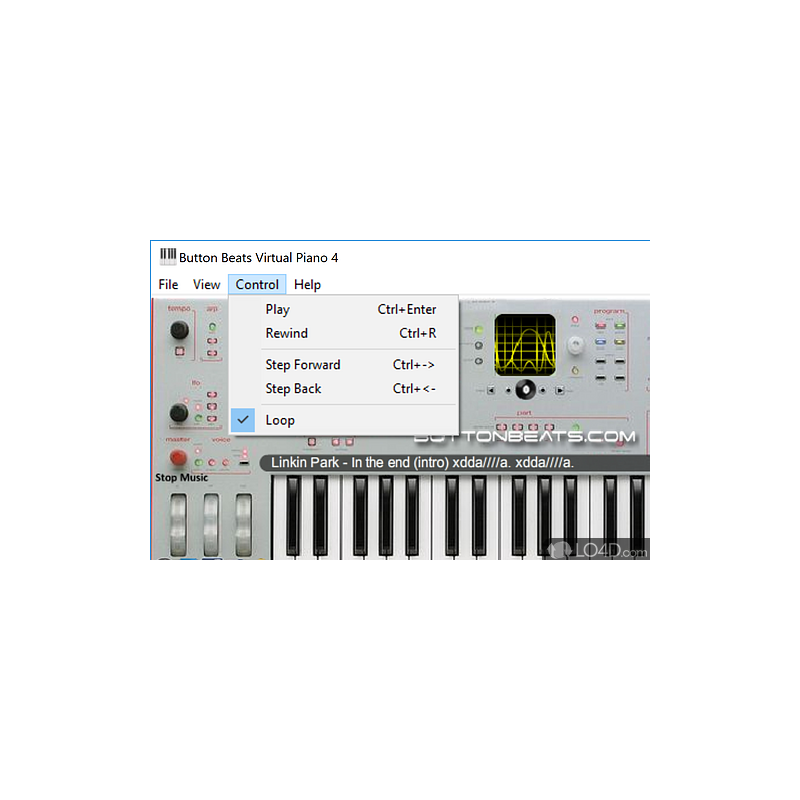Uncheck the Loop option

click(344, 420)
